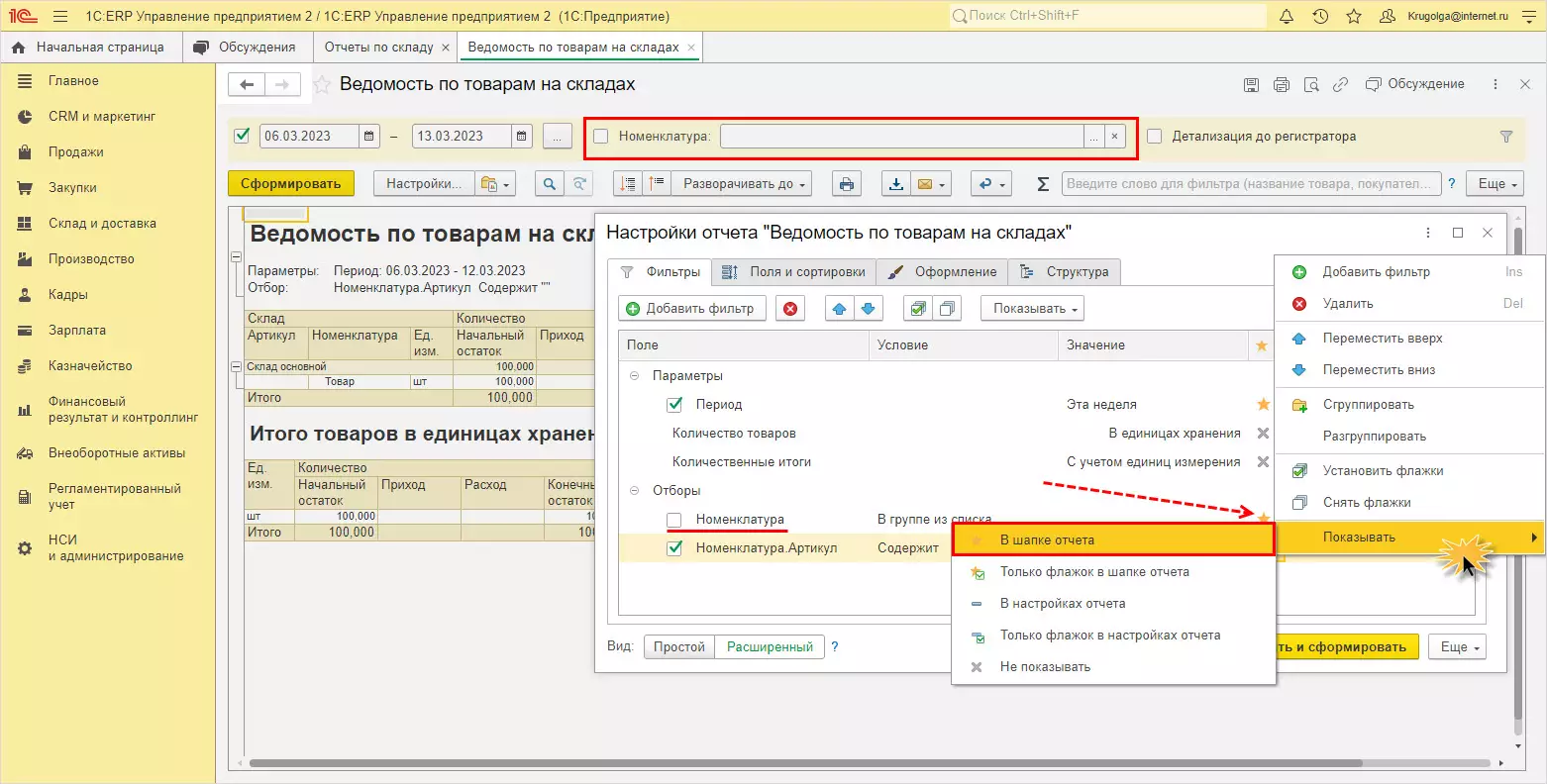Image resolution: width=1547 pixels, height=784 pixels.
Task: Enable the Номенклатура checkbox in header
Action: point(601,137)
